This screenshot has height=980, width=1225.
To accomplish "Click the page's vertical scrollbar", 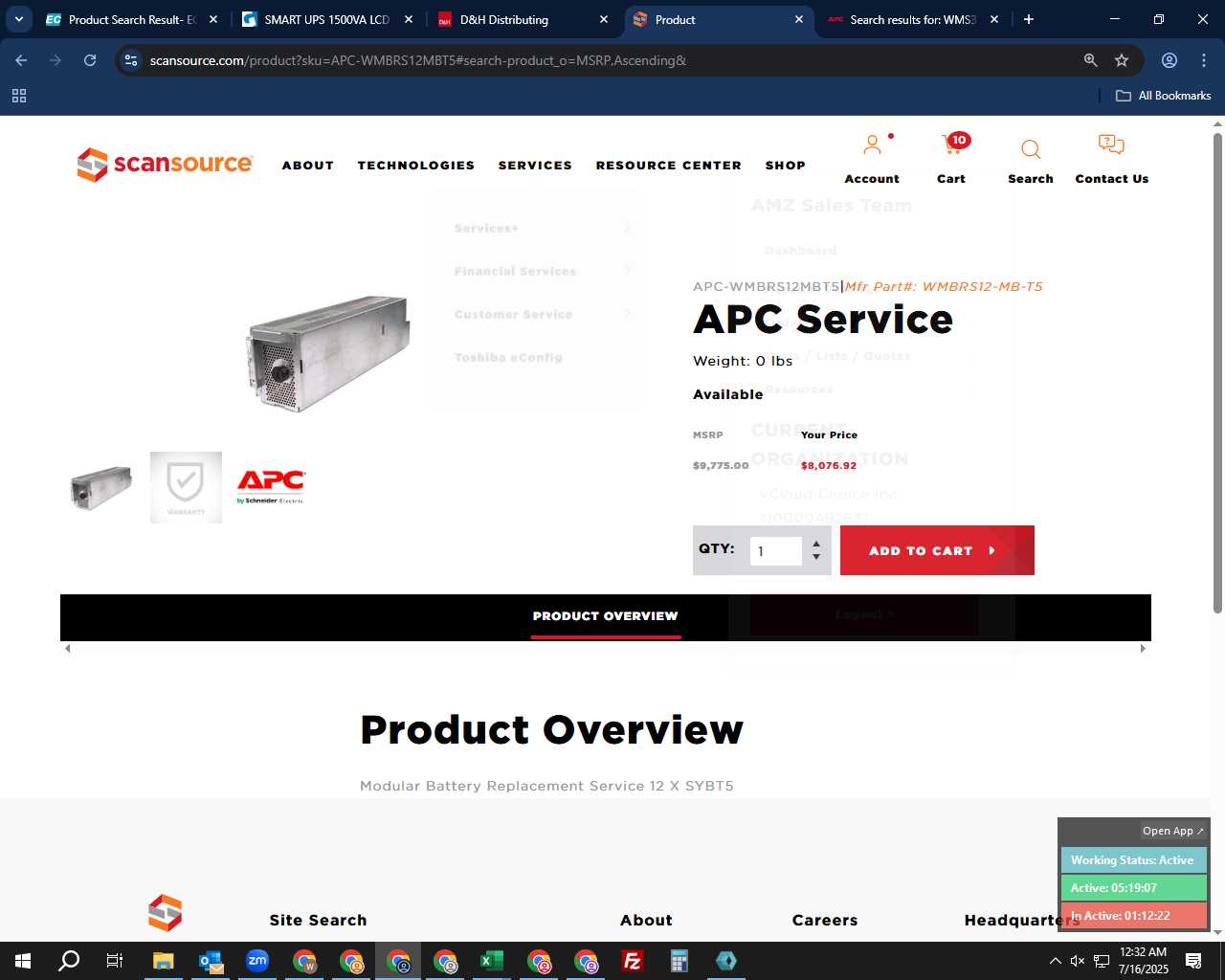I will click(x=1217, y=373).
